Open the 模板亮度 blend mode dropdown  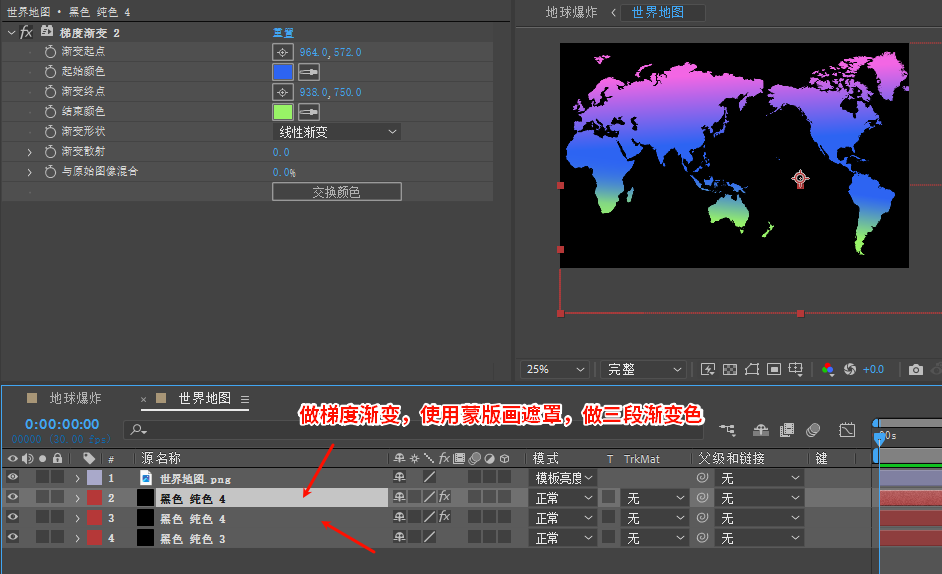pyautogui.click(x=563, y=478)
